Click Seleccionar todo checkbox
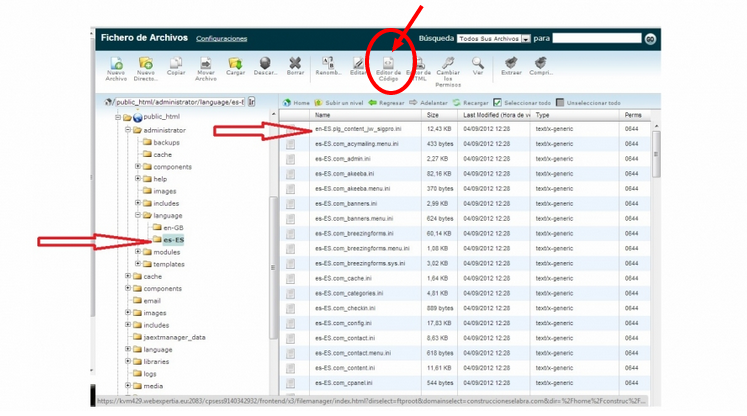This screenshot has width=747, height=416. [x=497, y=102]
